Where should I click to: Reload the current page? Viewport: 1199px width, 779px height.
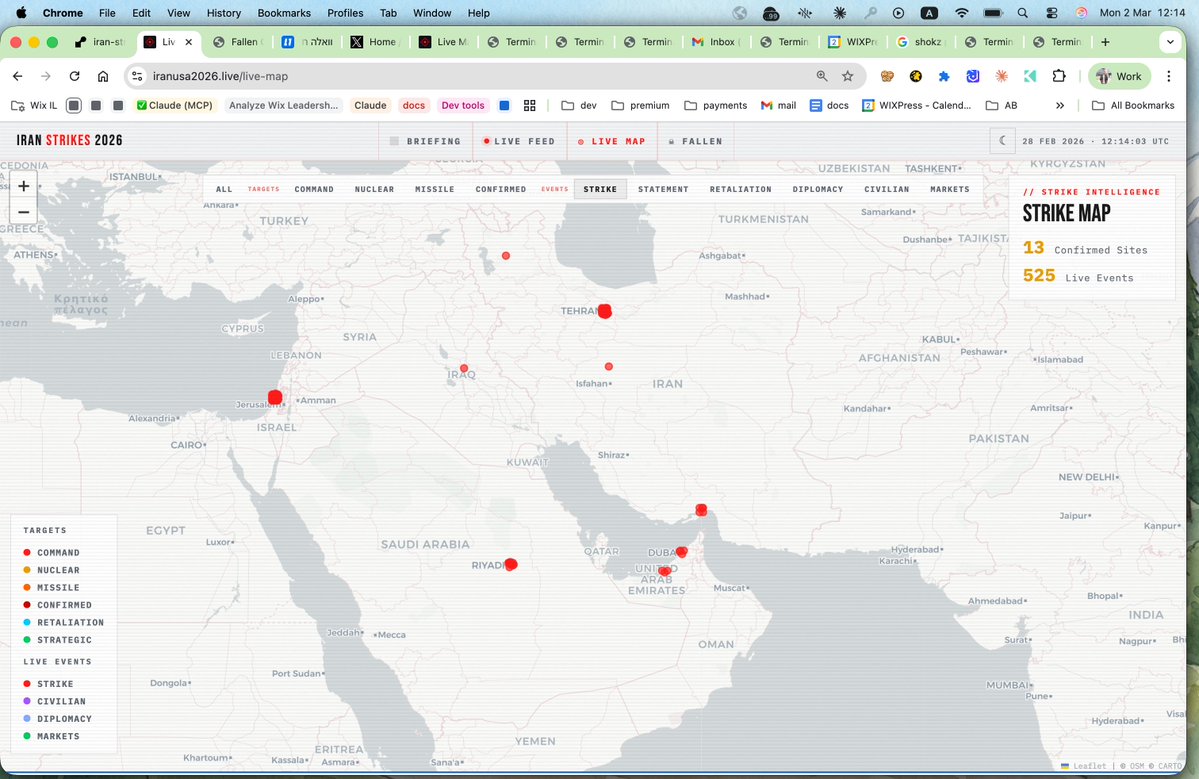(74, 76)
